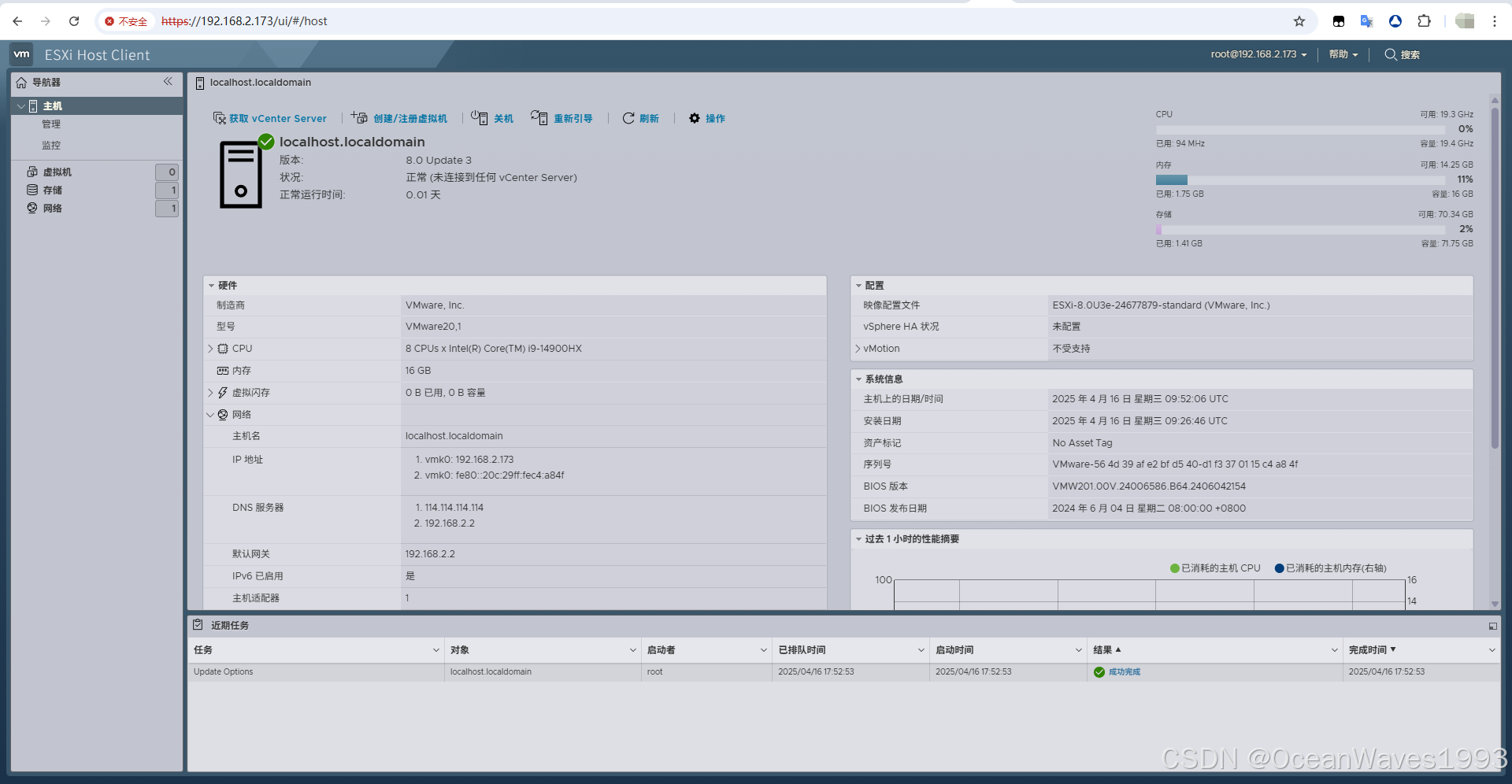This screenshot has height=784, width=1512.
Task: Collapse the Host (主机) tree node
Action: coord(21,106)
